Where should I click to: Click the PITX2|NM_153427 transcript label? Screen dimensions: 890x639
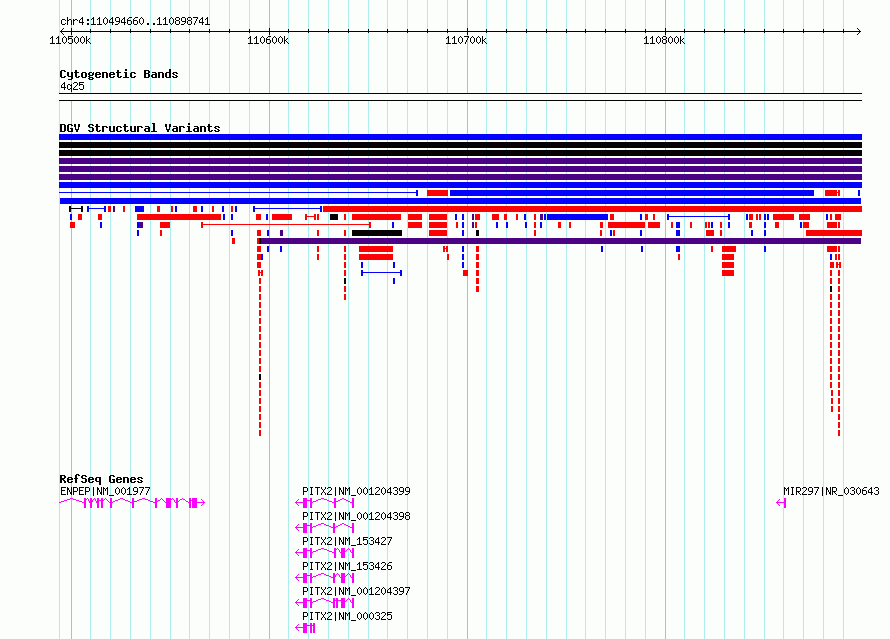click(347, 541)
